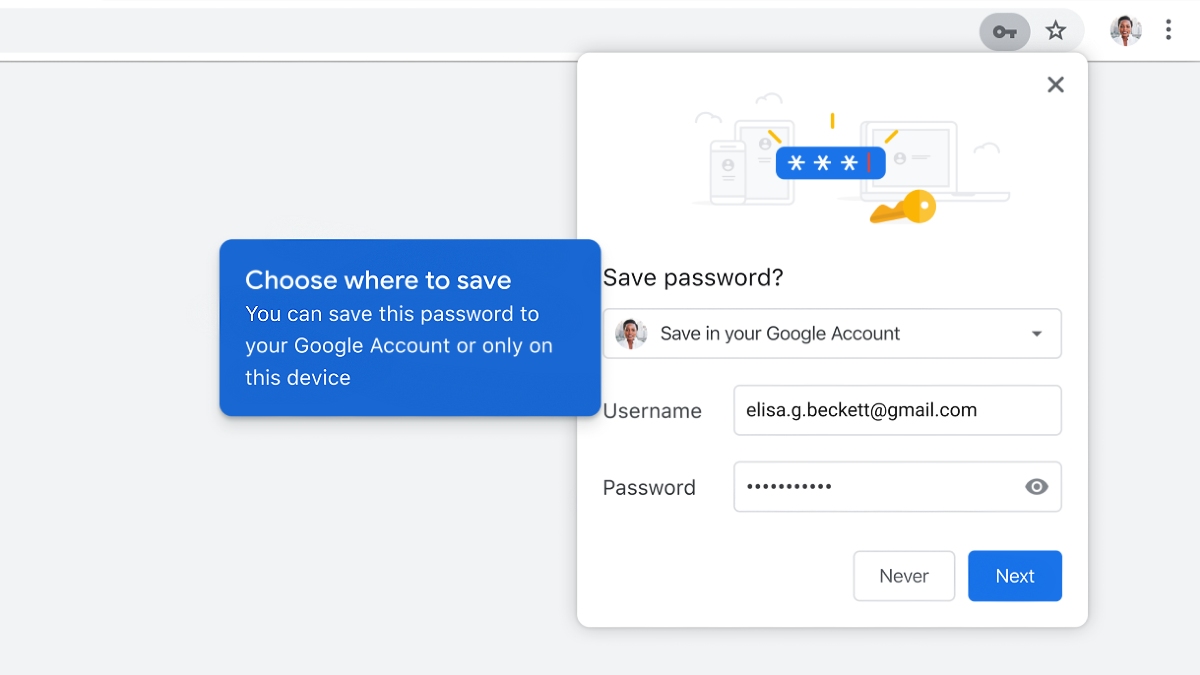
Task: Click the Next button to save the password
Action: [1014, 575]
